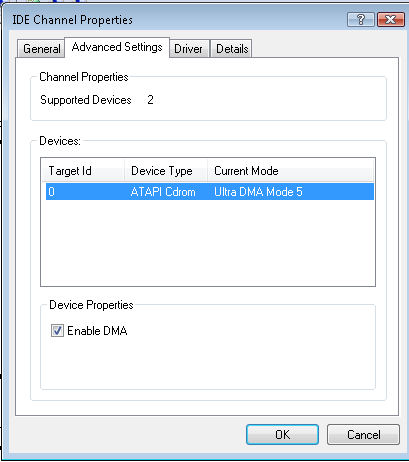409x462 pixels.
Task: Click the Supported Devices label
Action: point(86,100)
